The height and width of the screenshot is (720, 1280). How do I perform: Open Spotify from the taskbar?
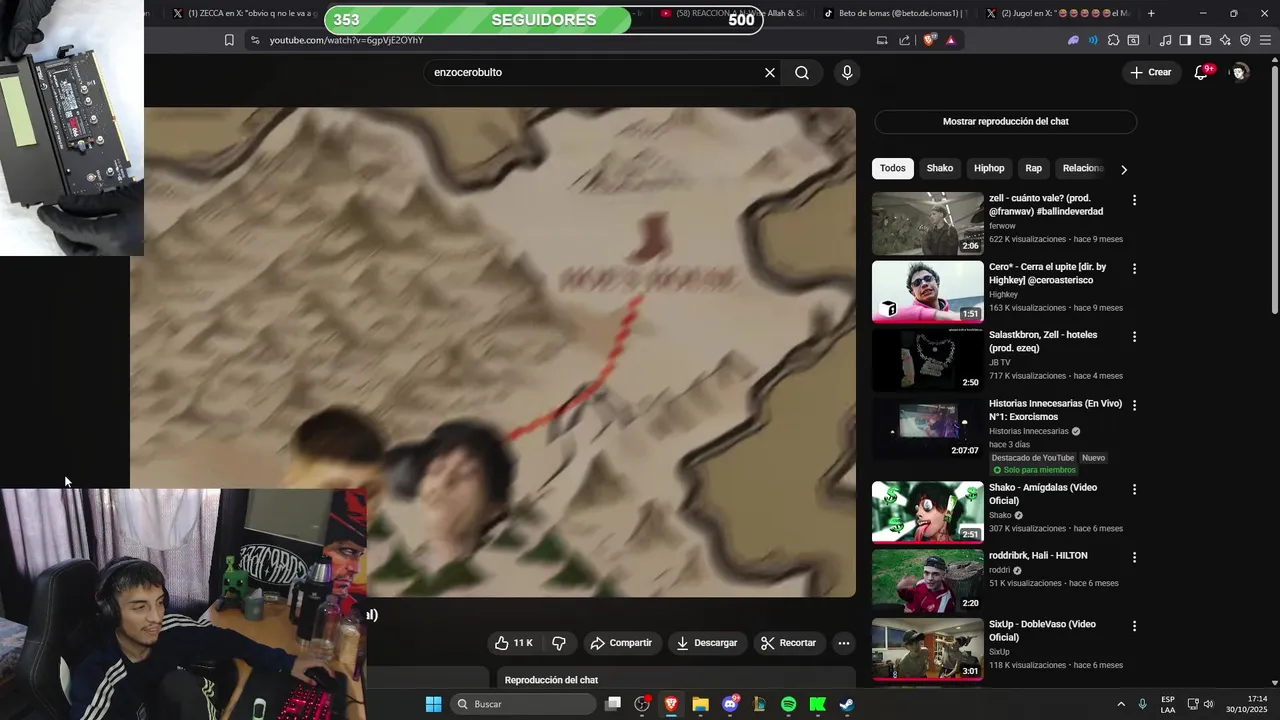[788, 704]
